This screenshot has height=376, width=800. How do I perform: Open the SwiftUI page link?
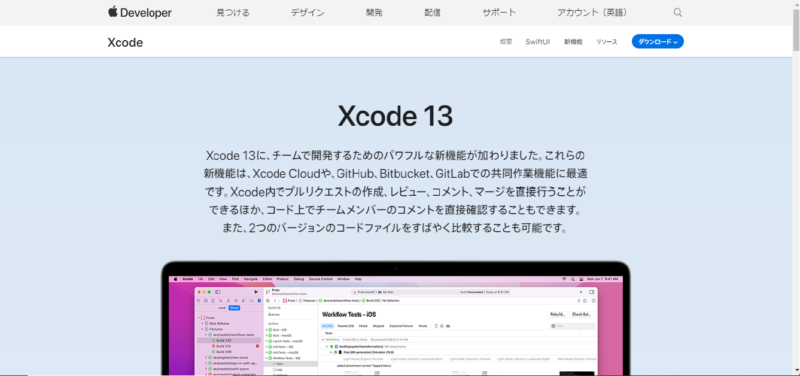tap(538, 42)
